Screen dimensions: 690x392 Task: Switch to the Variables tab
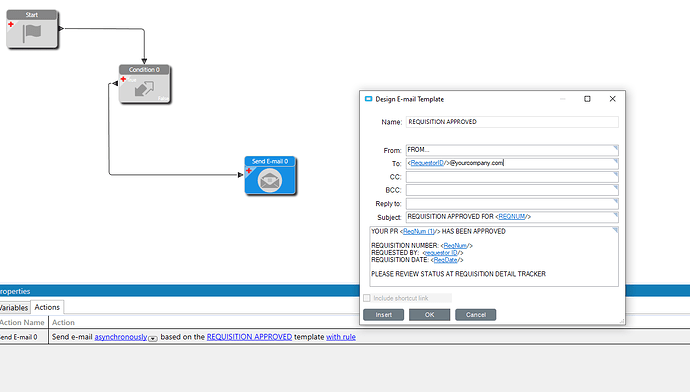[14, 308]
